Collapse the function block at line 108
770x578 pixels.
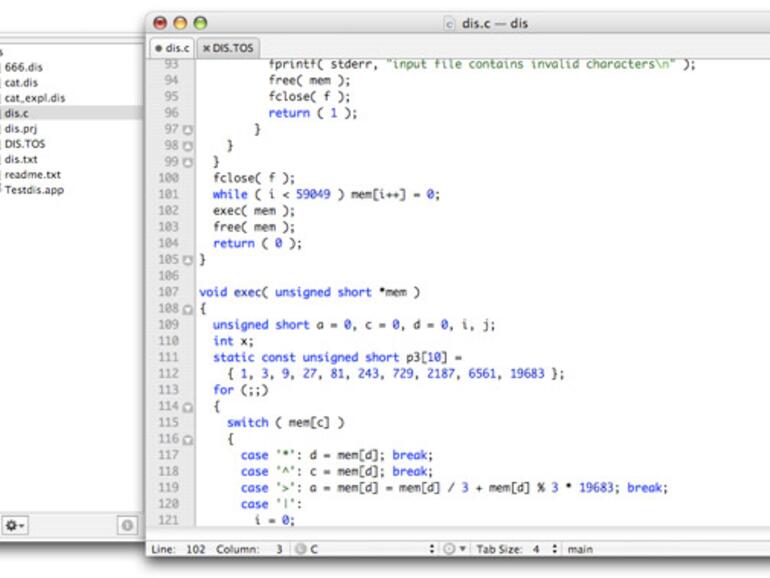188,309
